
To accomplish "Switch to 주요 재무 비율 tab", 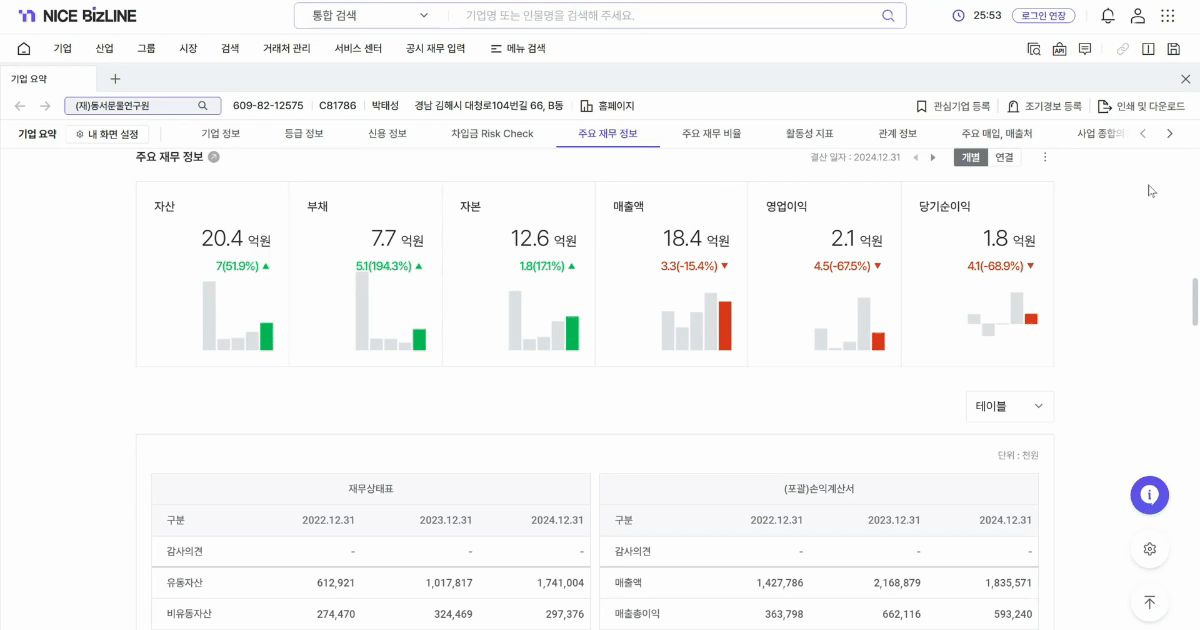I will pos(711,133).
